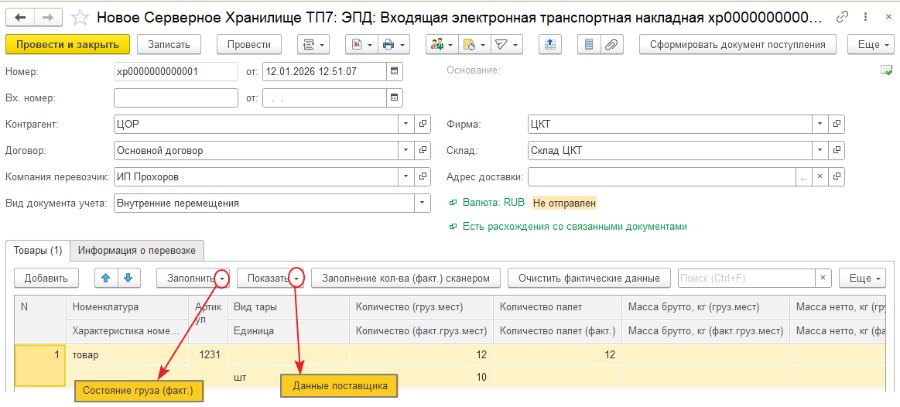900x407 pixels.
Task: Open the ИП Прохоров carrier card icon
Action: (422, 176)
